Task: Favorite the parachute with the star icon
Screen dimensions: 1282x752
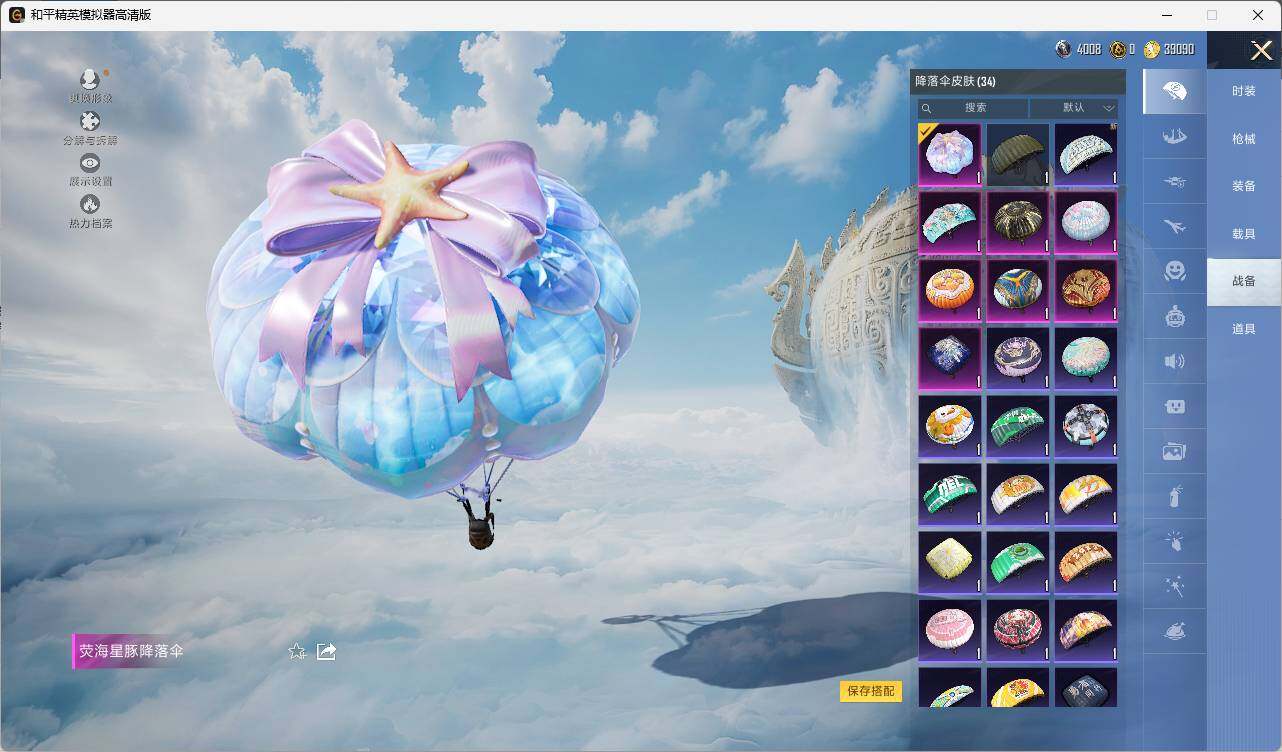Action: 297,652
